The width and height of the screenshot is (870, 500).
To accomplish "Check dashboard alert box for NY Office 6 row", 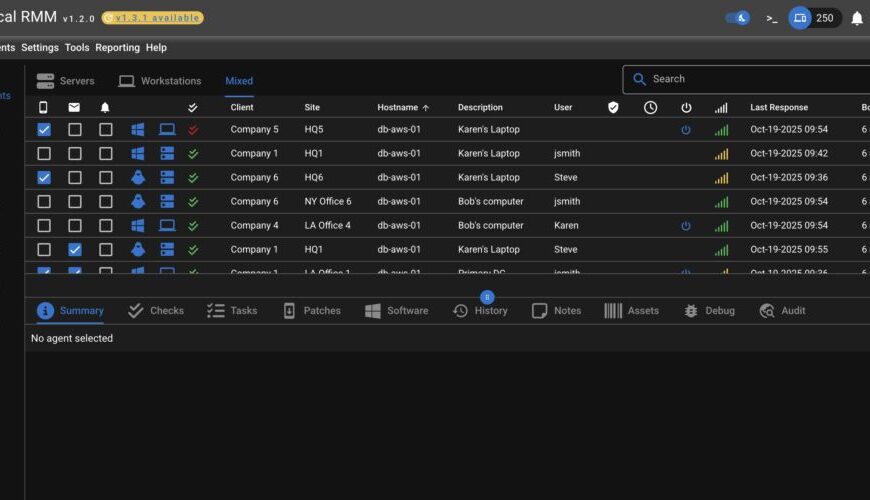I will [106, 202].
